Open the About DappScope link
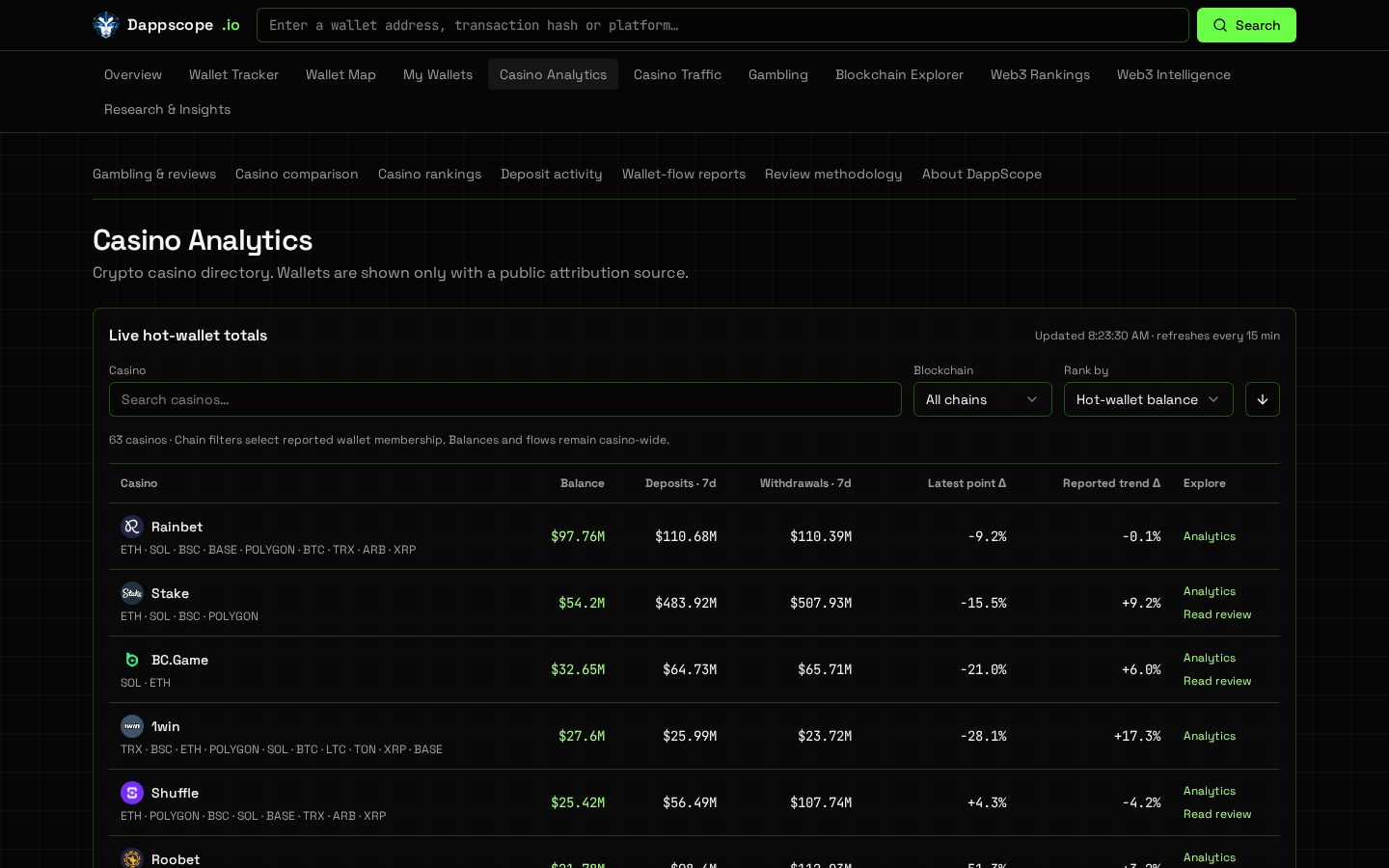Viewport: 1389px width, 868px height. pyautogui.click(x=982, y=174)
